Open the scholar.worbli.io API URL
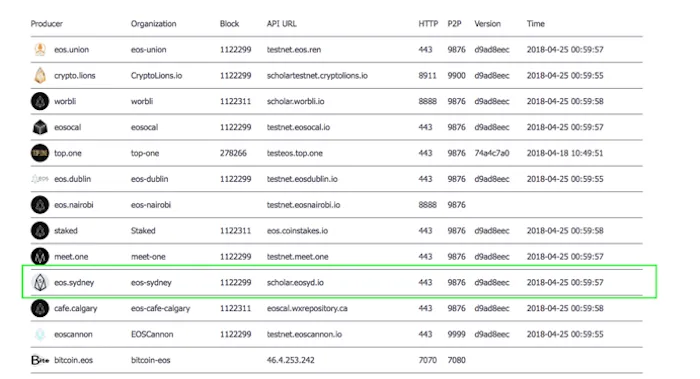700x379 pixels. coord(295,101)
